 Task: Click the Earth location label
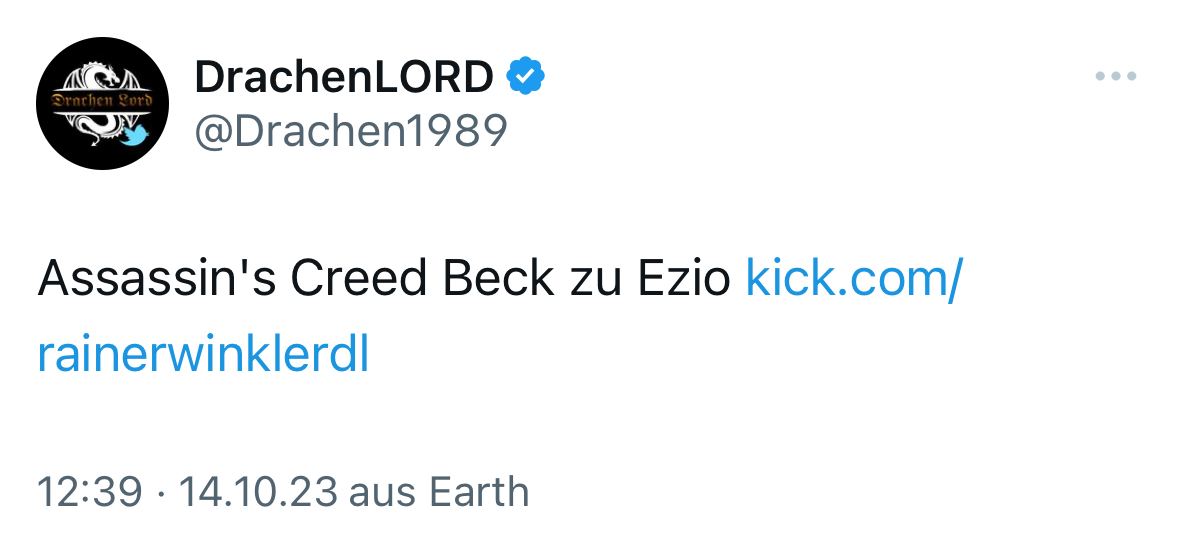(x=479, y=492)
